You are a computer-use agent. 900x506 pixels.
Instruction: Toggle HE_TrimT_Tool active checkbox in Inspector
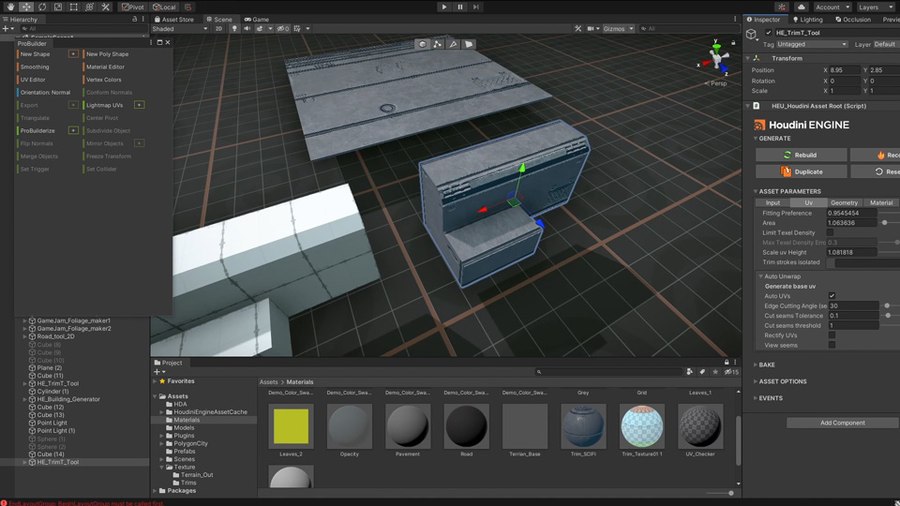769,33
